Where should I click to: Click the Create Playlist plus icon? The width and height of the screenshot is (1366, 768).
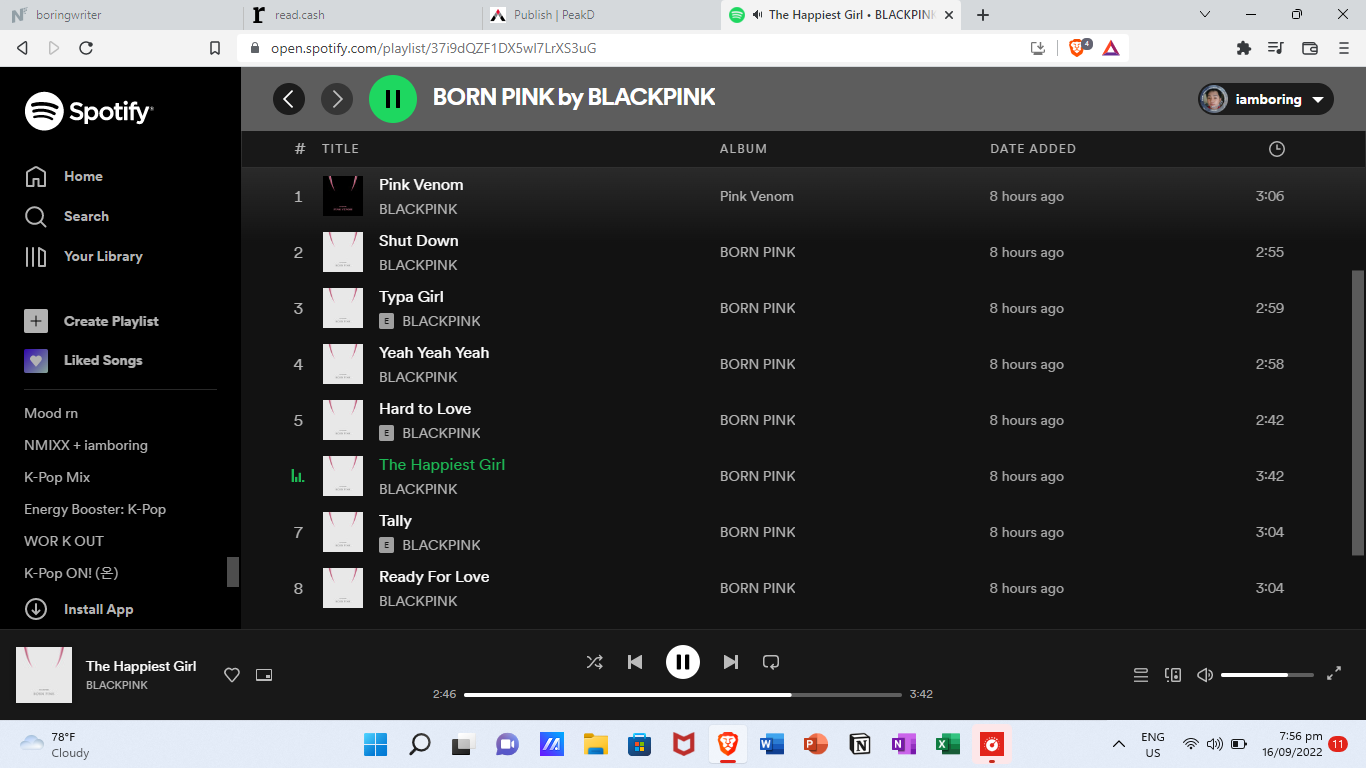tap(36, 321)
